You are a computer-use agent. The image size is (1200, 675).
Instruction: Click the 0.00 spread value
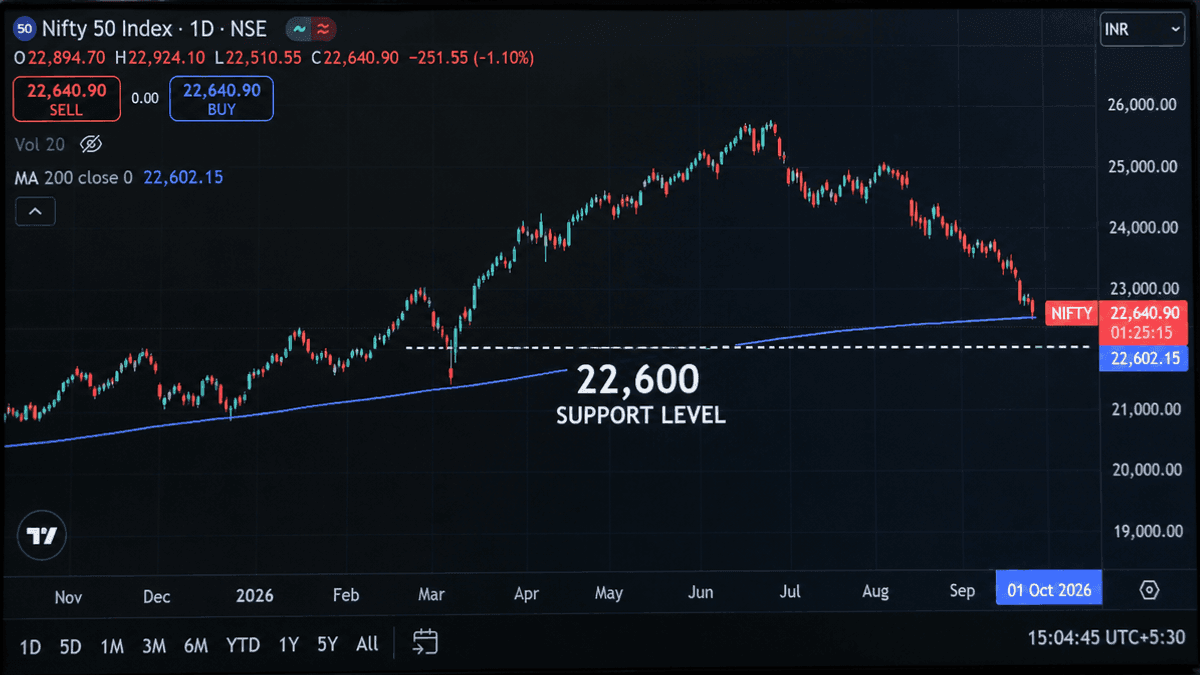pos(145,98)
